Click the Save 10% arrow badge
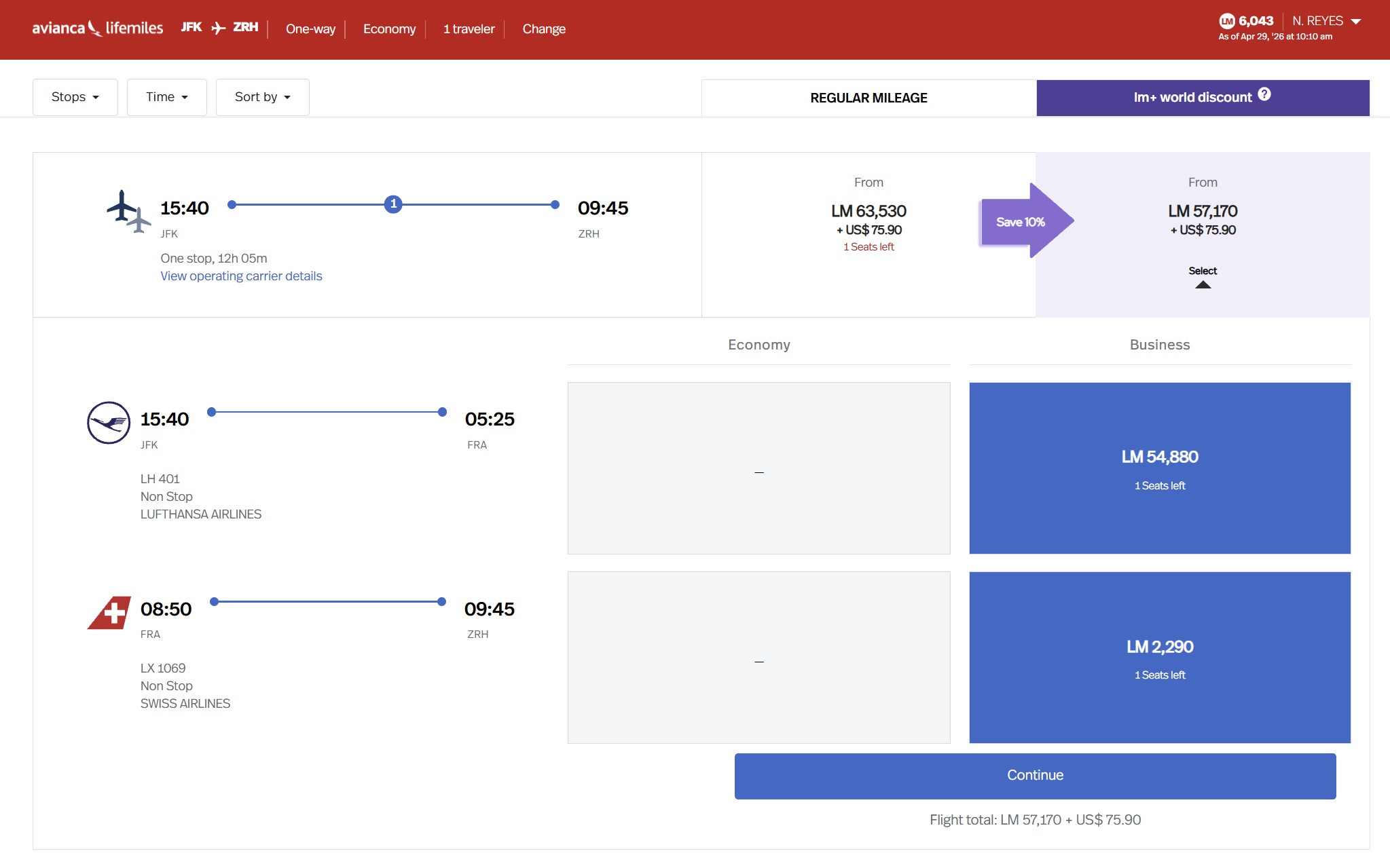Image resolution: width=1390 pixels, height=868 pixels. (x=1027, y=221)
